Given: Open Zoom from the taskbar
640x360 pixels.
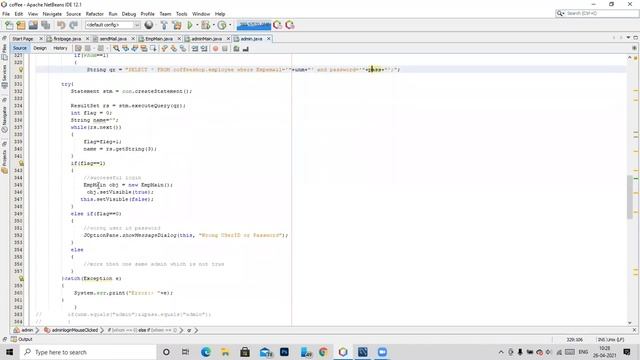Looking at the screenshot, I should click(382, 352).
